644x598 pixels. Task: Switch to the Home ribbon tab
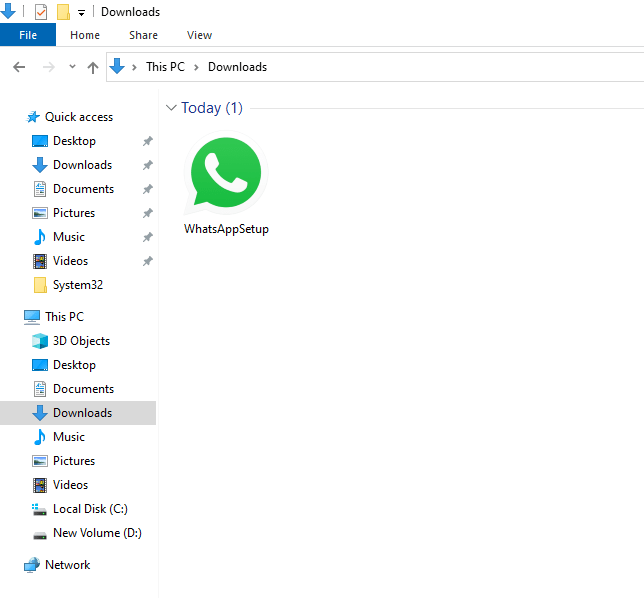85,35
